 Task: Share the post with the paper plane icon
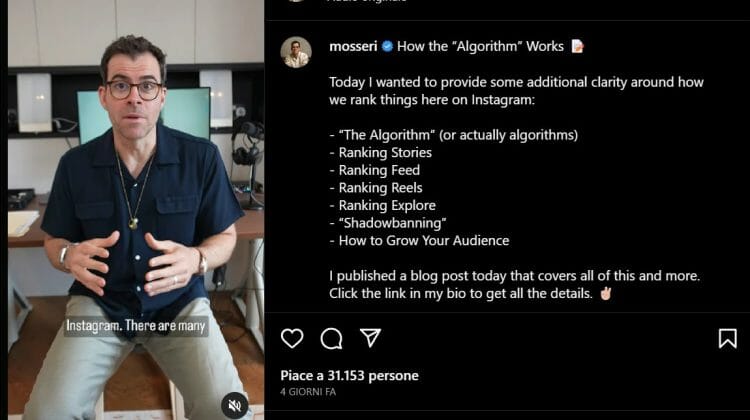coord(370,338)
